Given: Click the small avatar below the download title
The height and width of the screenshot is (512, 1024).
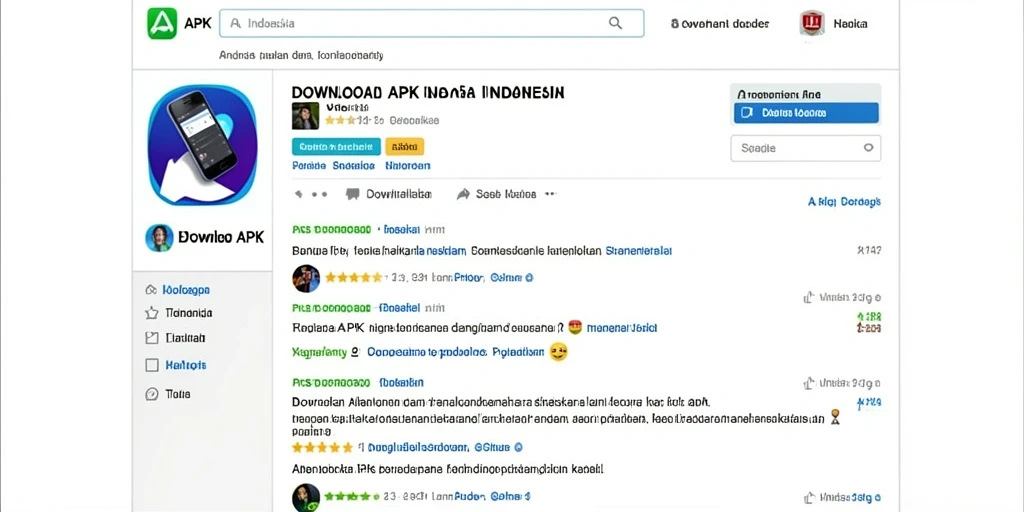Looking at the screenshot, I should 305,116.
